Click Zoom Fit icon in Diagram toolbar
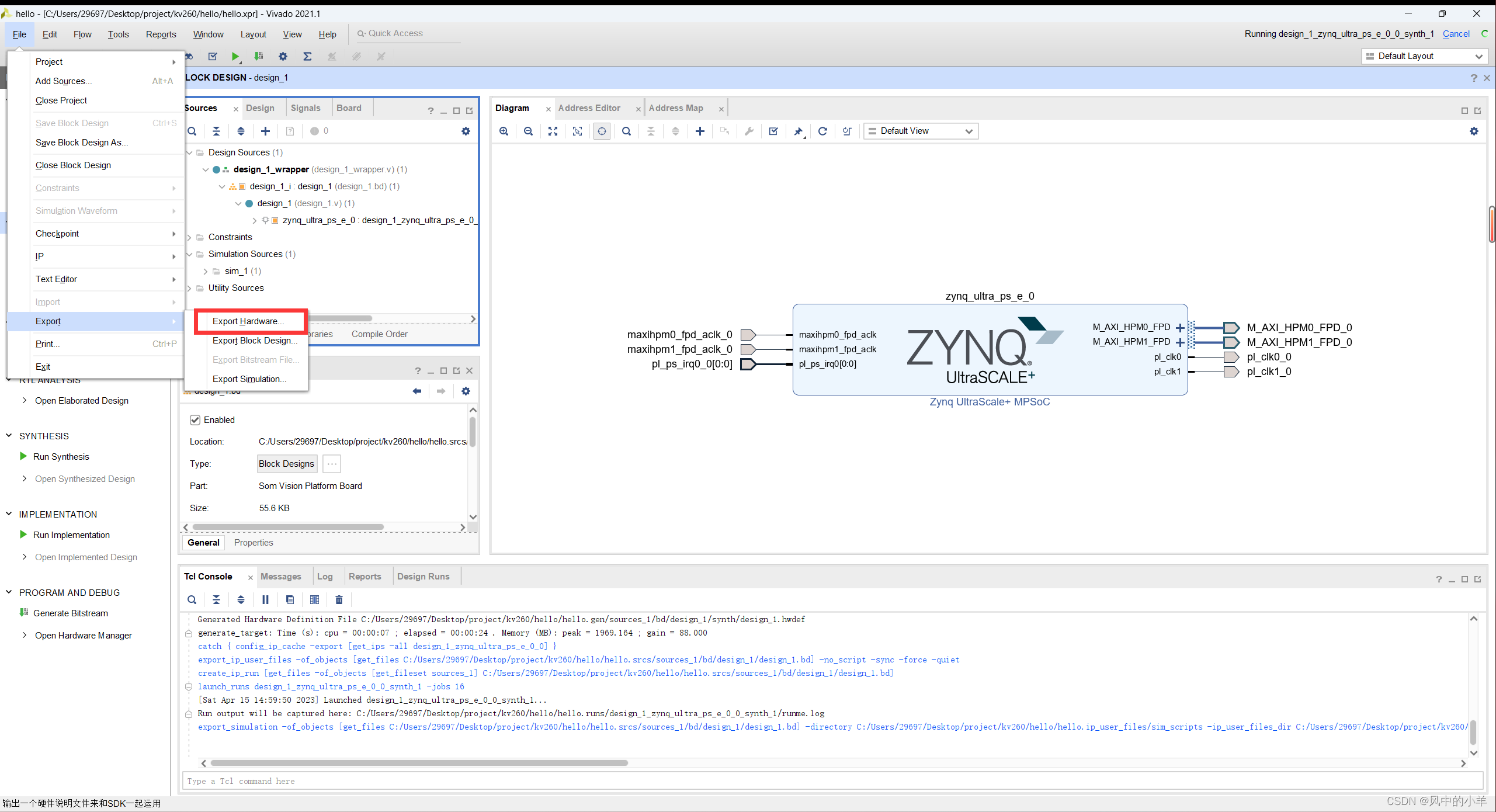The image size is (1496, 812). 553,131
